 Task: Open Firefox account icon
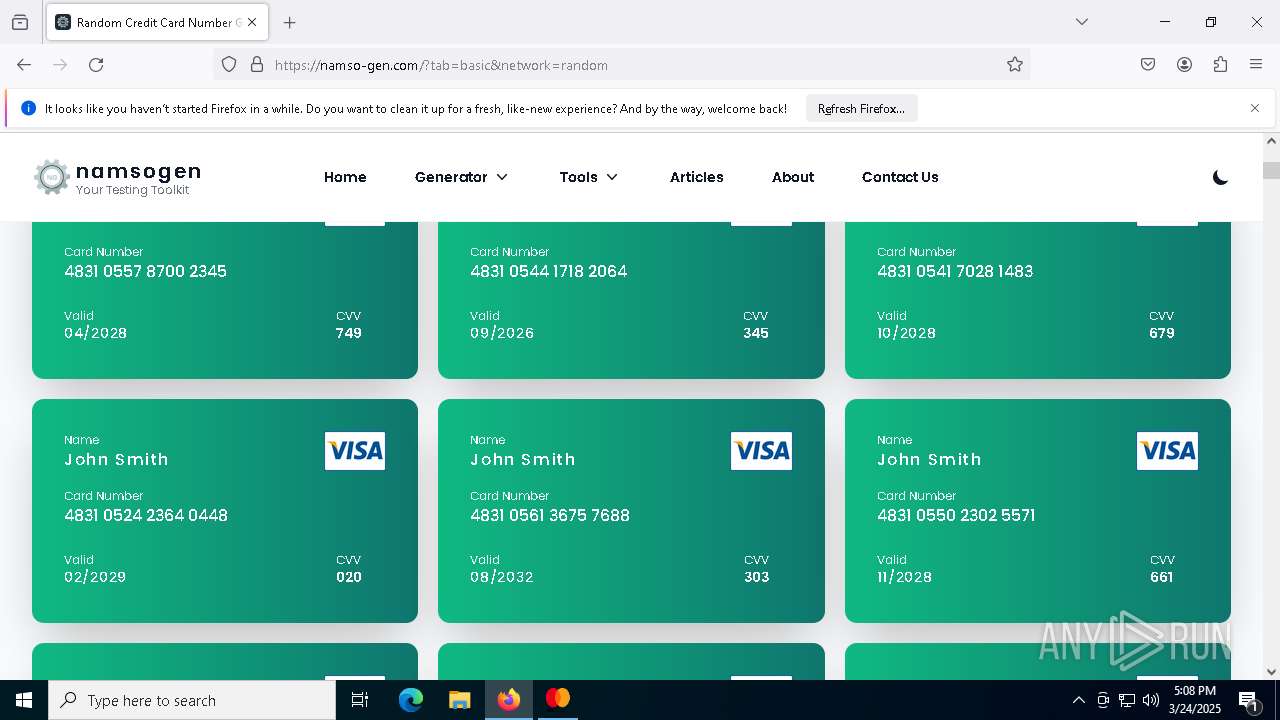click(1184, 65)
